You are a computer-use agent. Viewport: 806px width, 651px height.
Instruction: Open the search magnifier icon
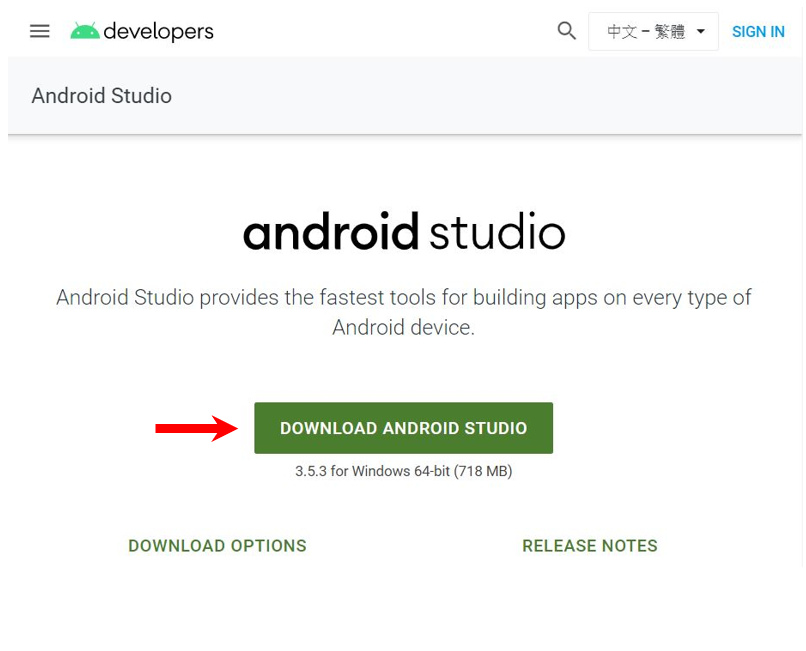point(566,31)
